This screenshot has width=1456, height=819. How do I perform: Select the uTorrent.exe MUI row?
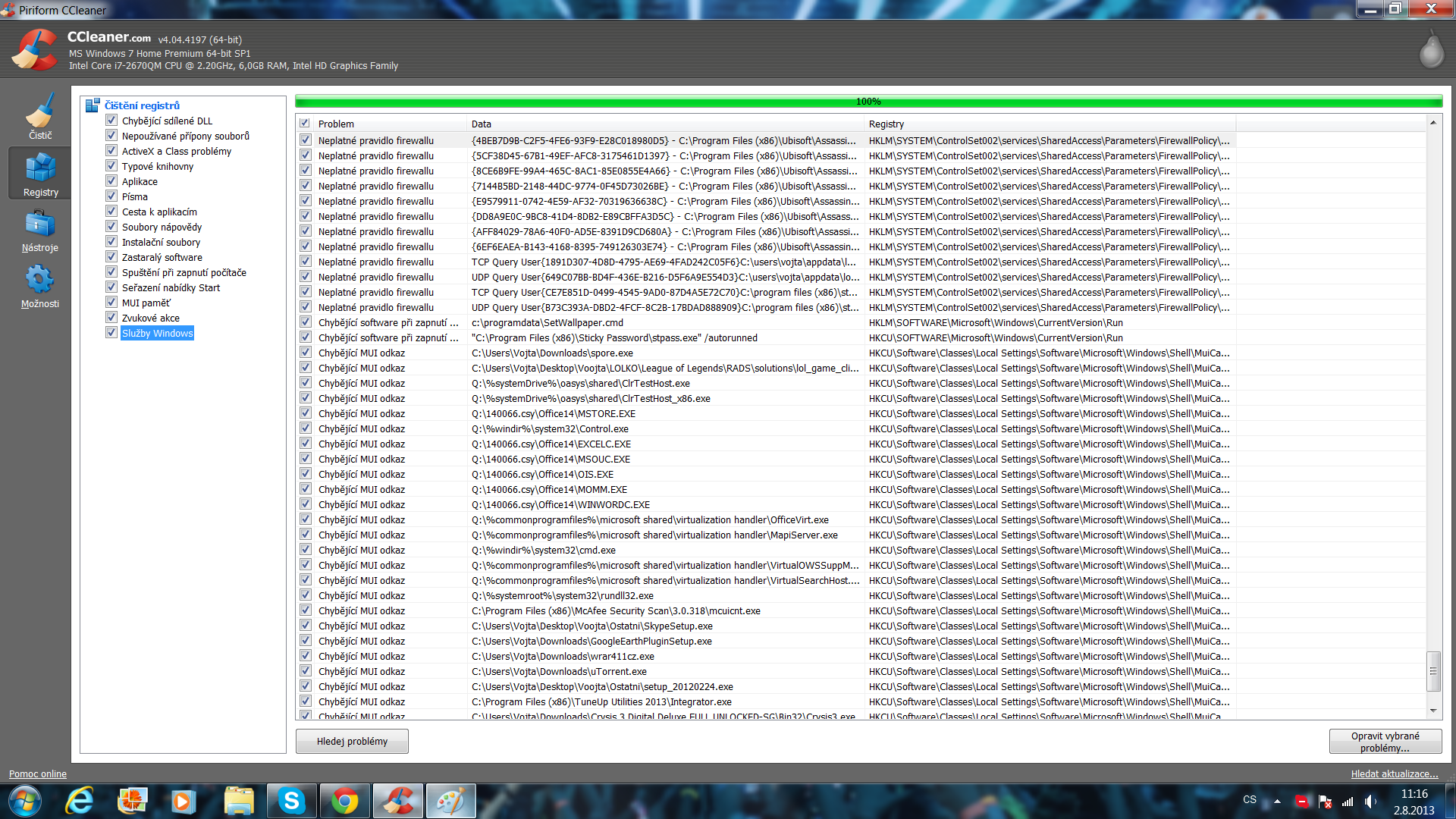pos(766,671)
